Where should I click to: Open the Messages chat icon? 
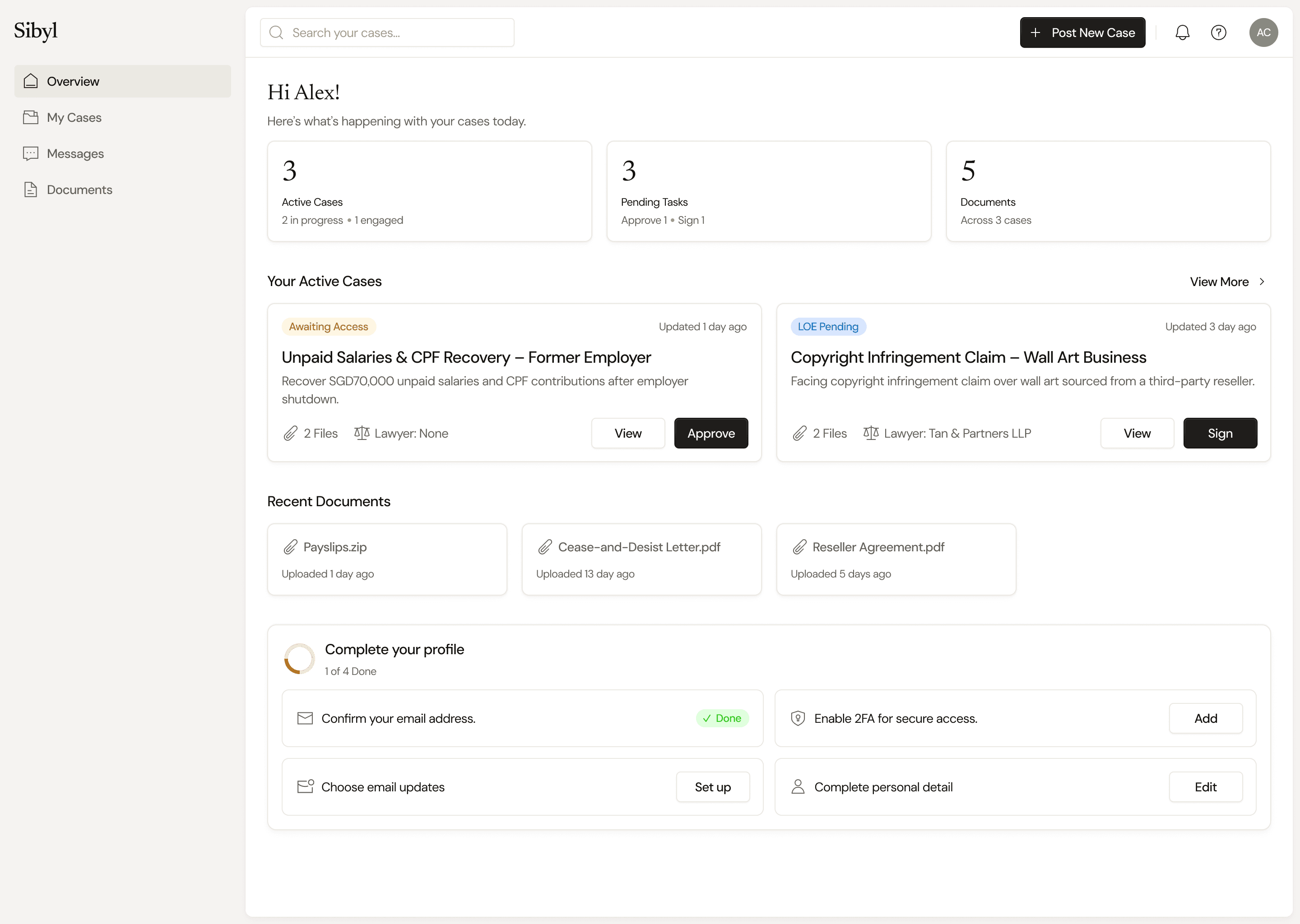coord(31,153)
